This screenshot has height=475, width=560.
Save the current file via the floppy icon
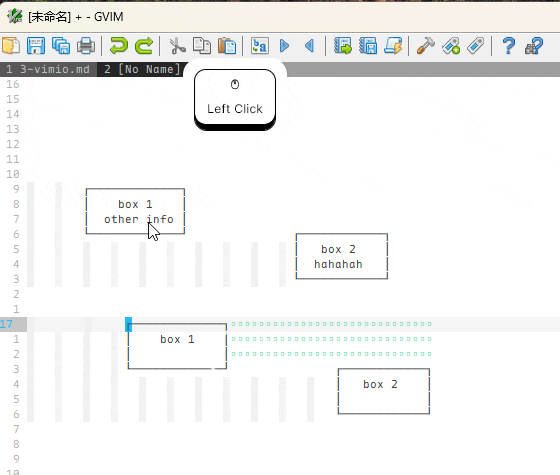(x=36, y=46)
